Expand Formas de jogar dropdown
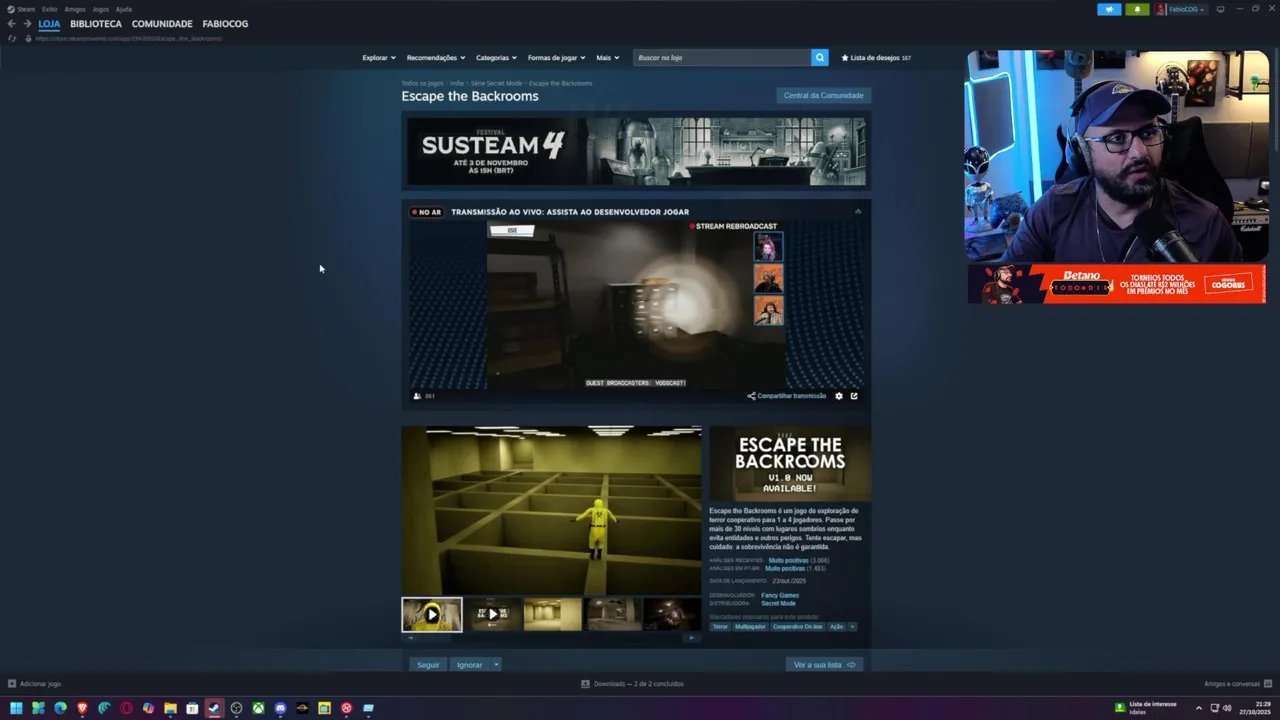 click(556, 58)
